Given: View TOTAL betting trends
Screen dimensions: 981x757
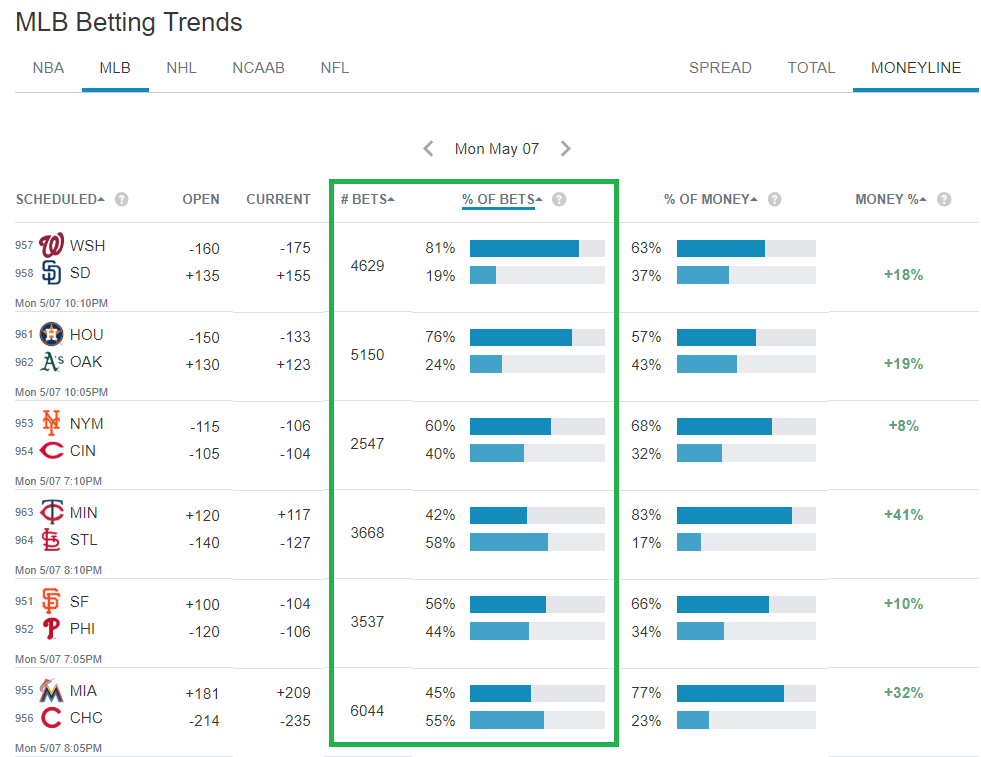Looking at the screenshot, I should 811,68.
